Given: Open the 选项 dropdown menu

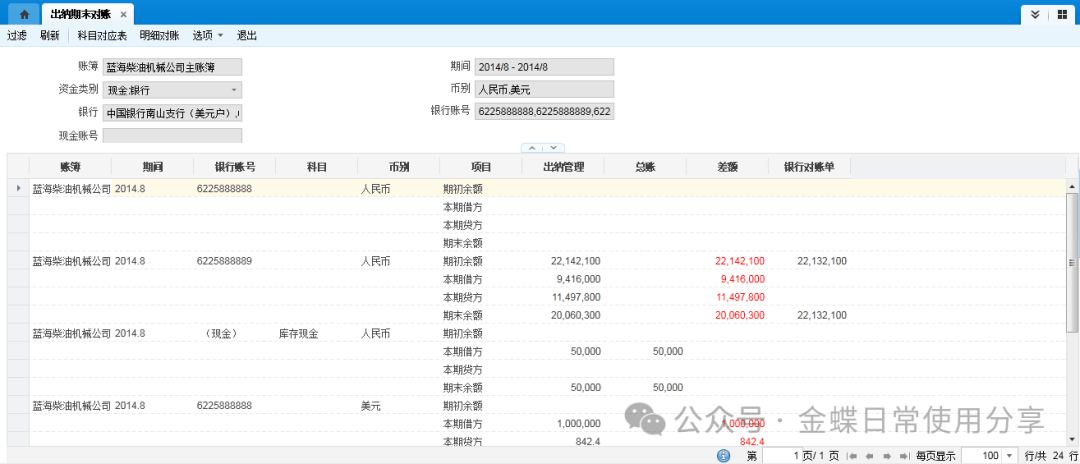Looking at the screenshot, I should pos(207,36).
